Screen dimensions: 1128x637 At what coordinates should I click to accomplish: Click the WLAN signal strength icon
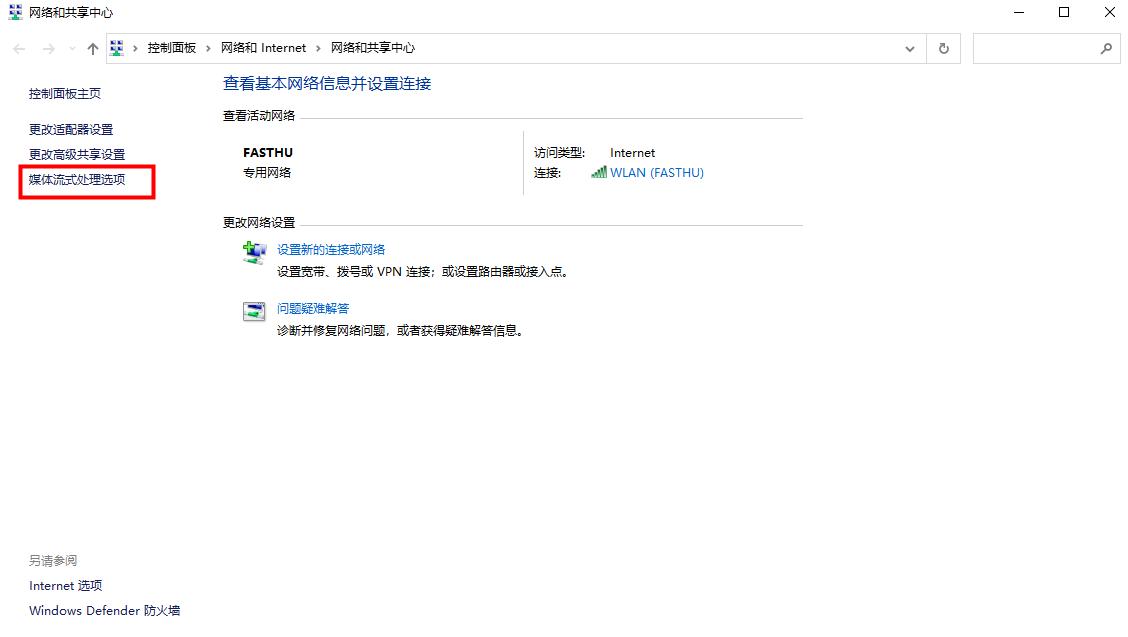click(601, 172)
